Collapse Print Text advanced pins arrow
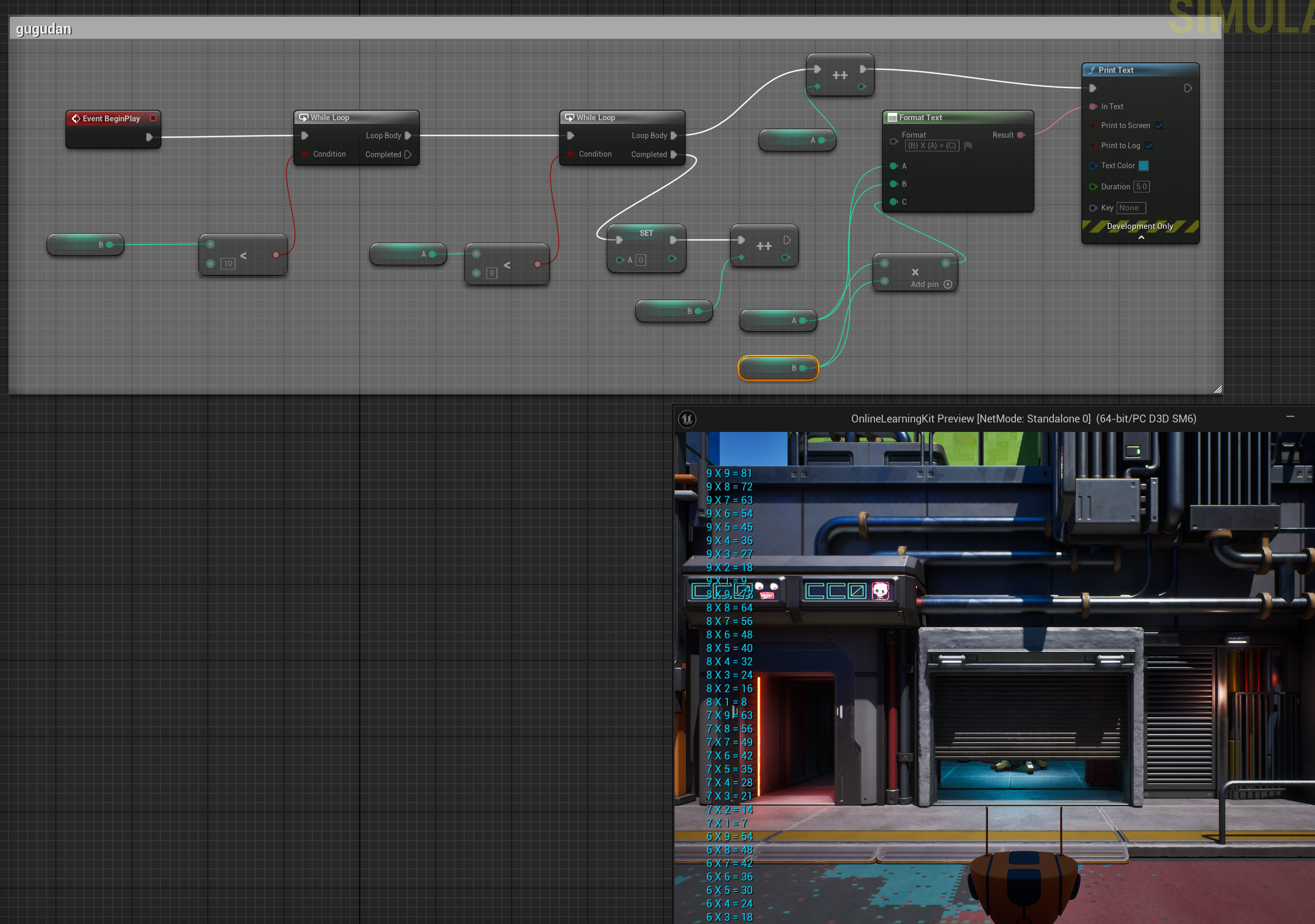The width and height of the screenshot is (1315, 924). click(x=1141, y=237)
